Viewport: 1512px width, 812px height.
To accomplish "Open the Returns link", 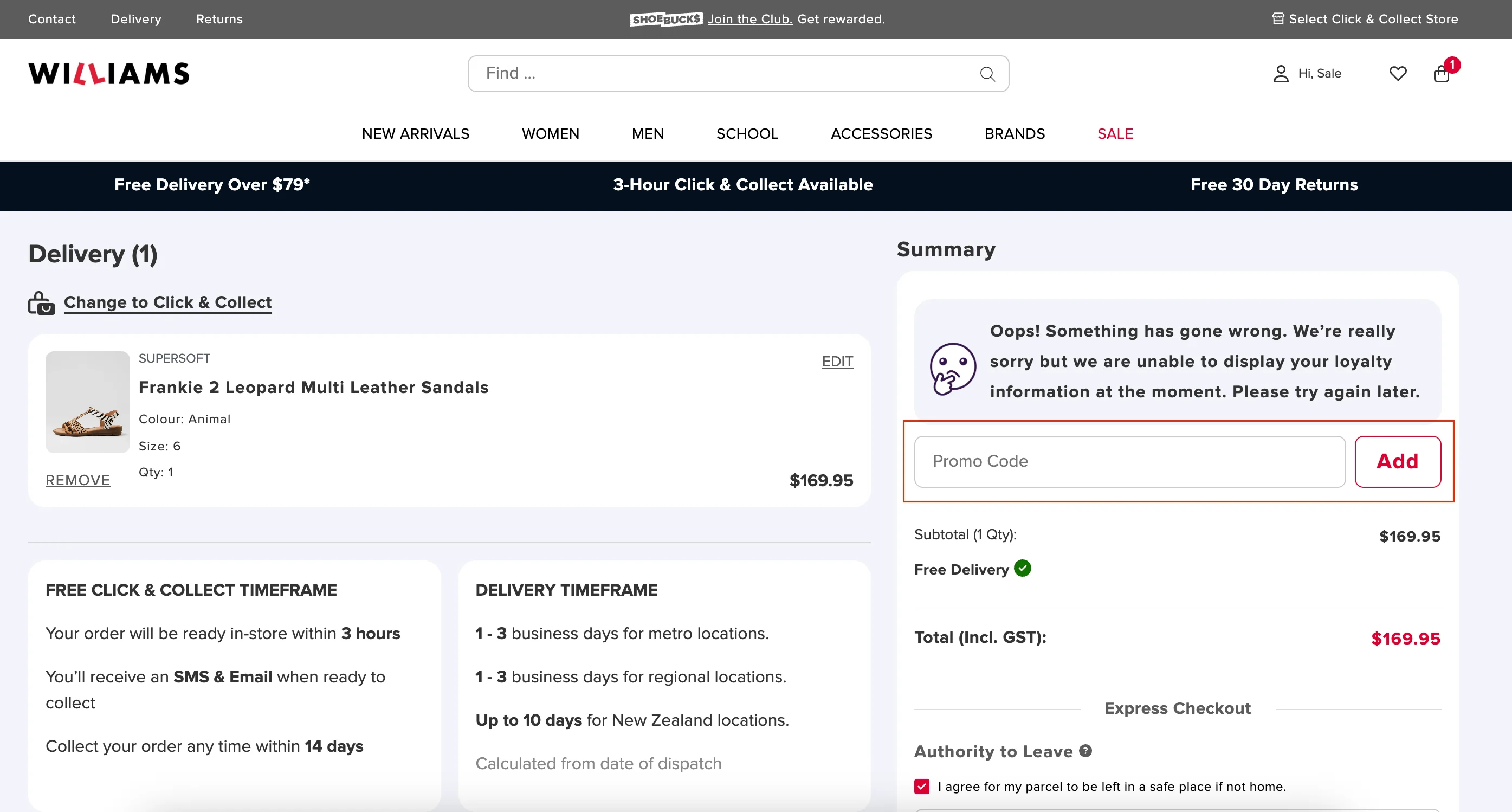I will pyautogui.click(x=219, y=19).
